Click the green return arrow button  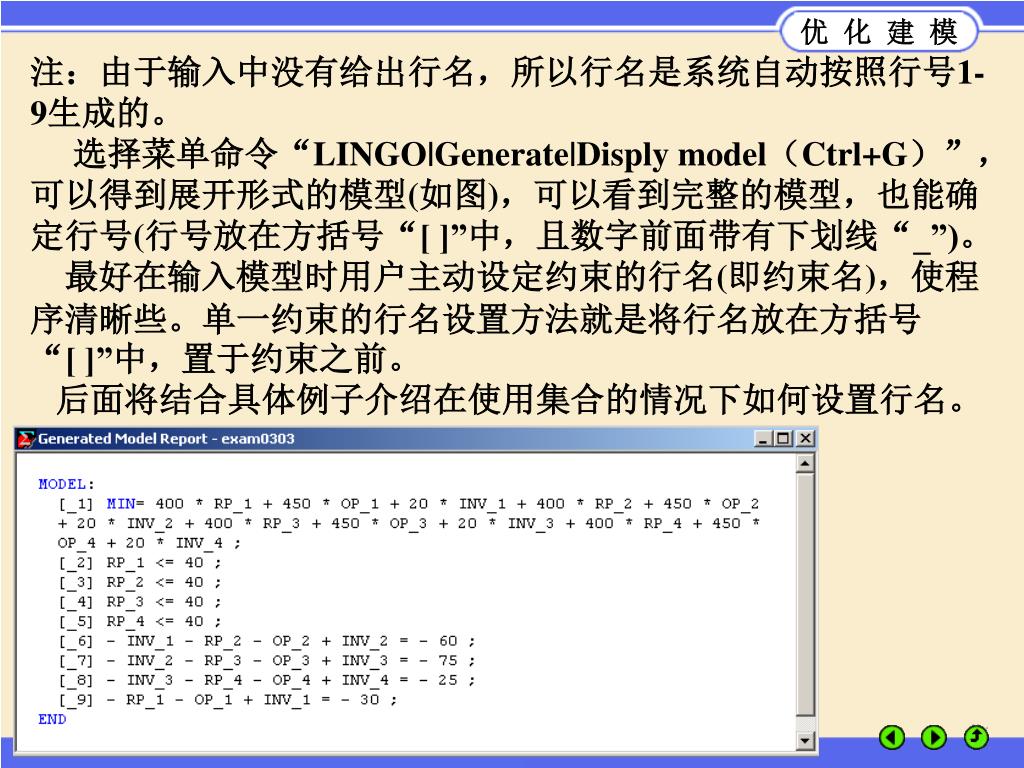click(x=976, y=738)
